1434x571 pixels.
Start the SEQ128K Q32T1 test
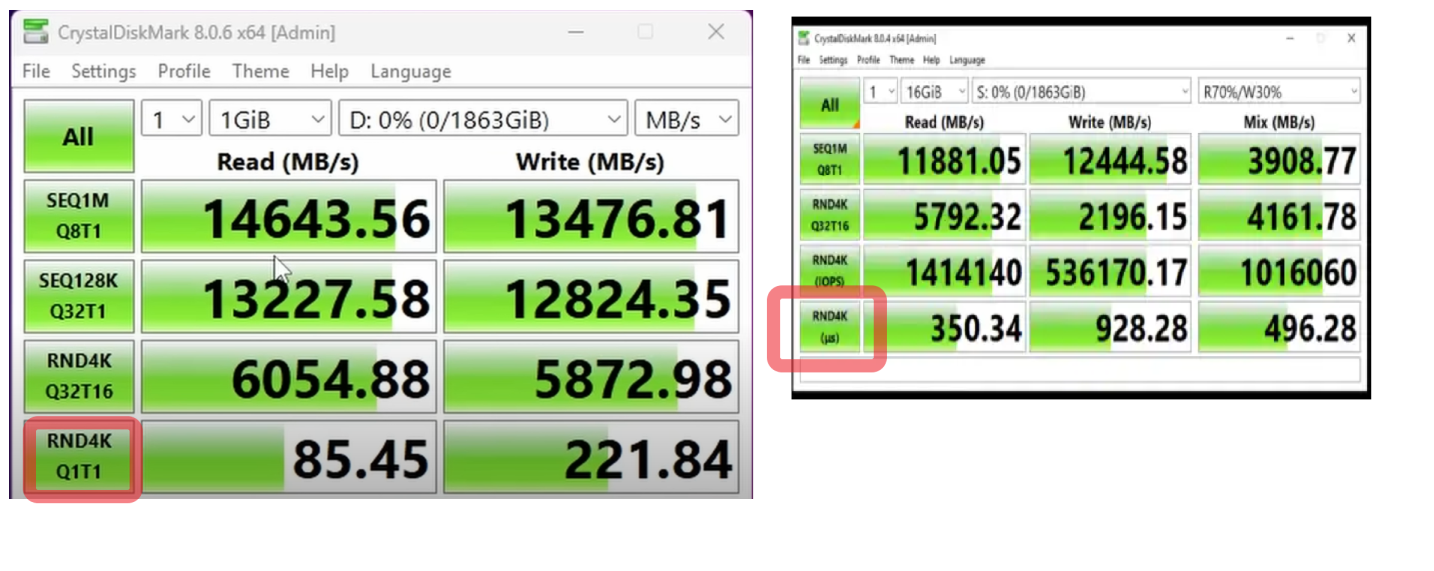[x=78, y=296]
